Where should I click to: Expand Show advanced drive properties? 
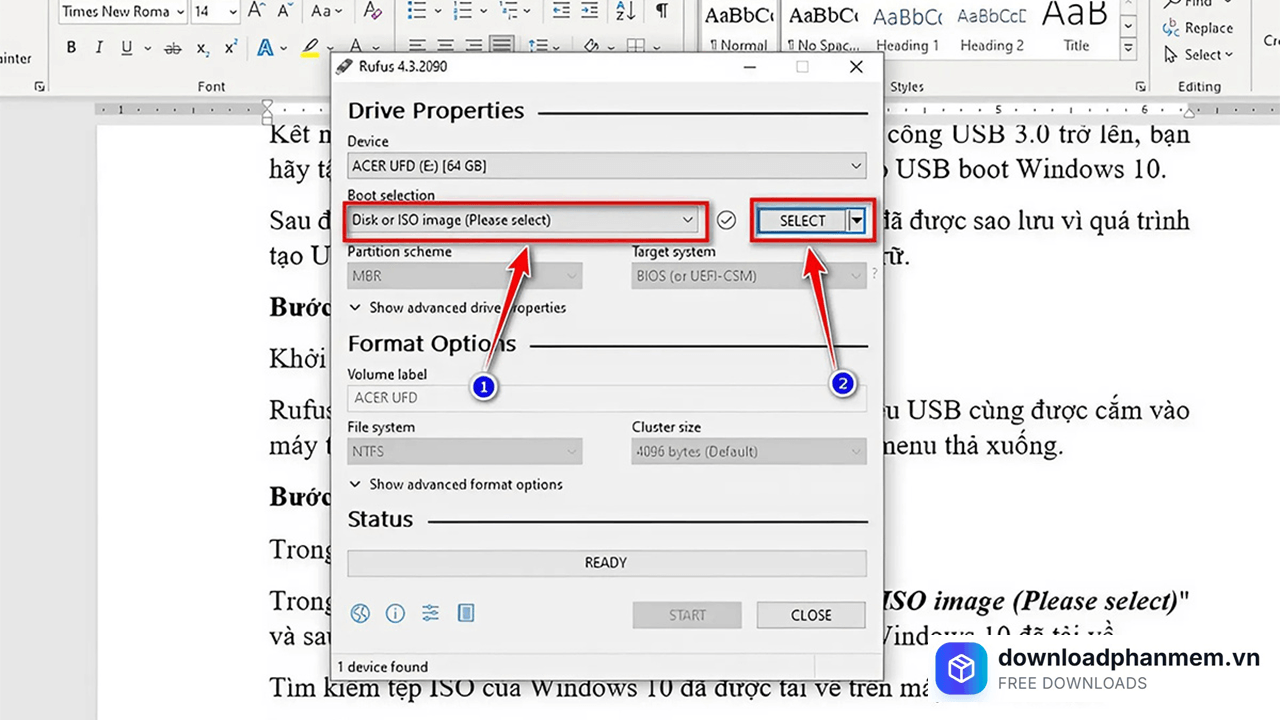457,308
